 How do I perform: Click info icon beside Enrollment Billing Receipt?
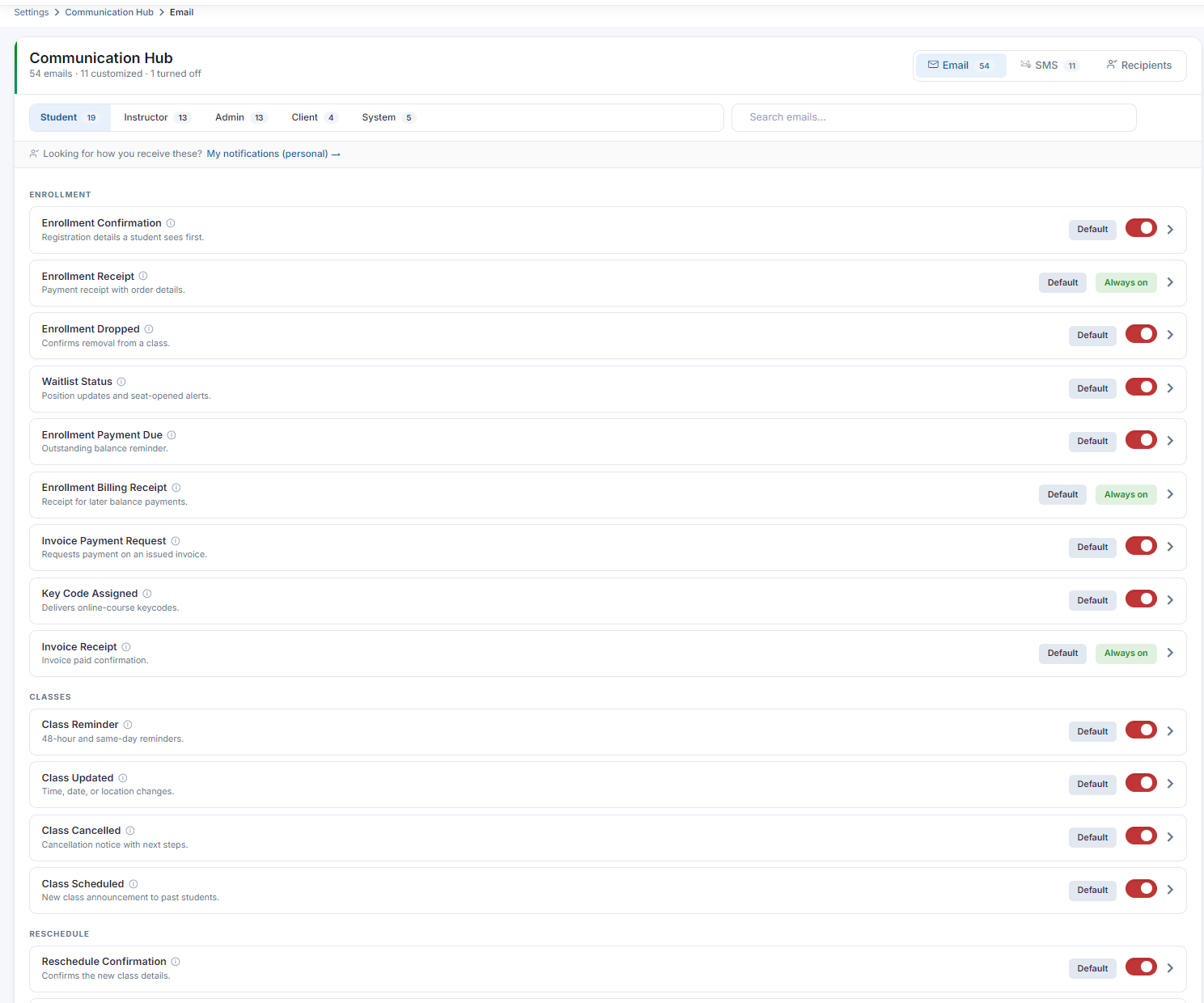click(x=176, y=488)
